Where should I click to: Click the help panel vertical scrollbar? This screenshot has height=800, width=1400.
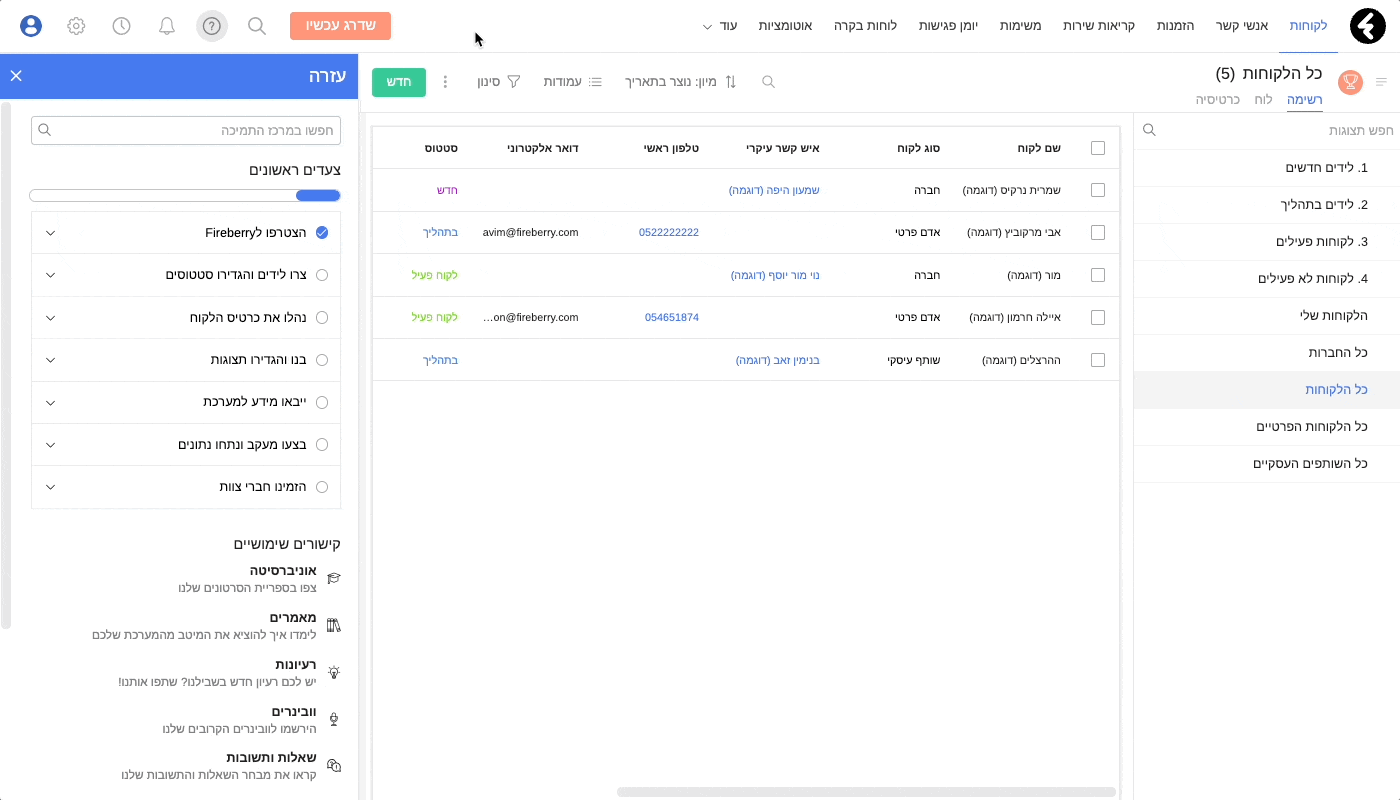[5, 365]
